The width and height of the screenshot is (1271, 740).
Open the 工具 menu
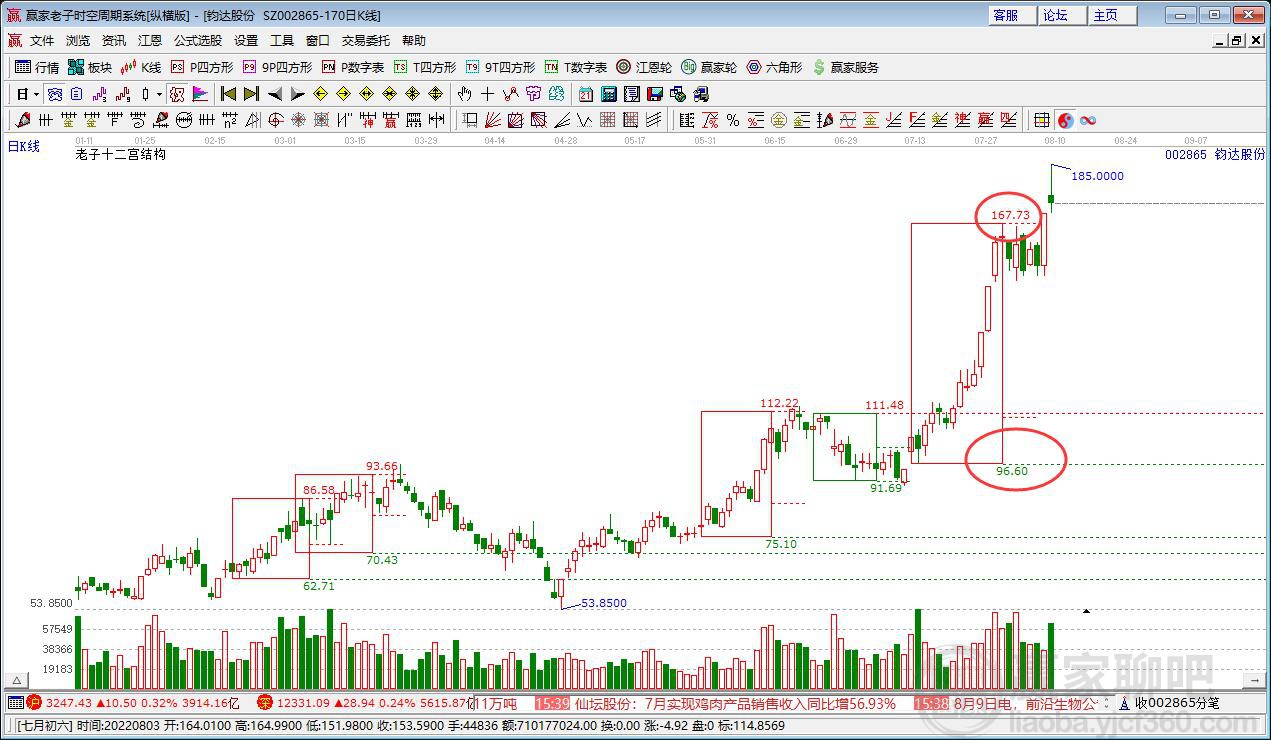tap(282, 40)
